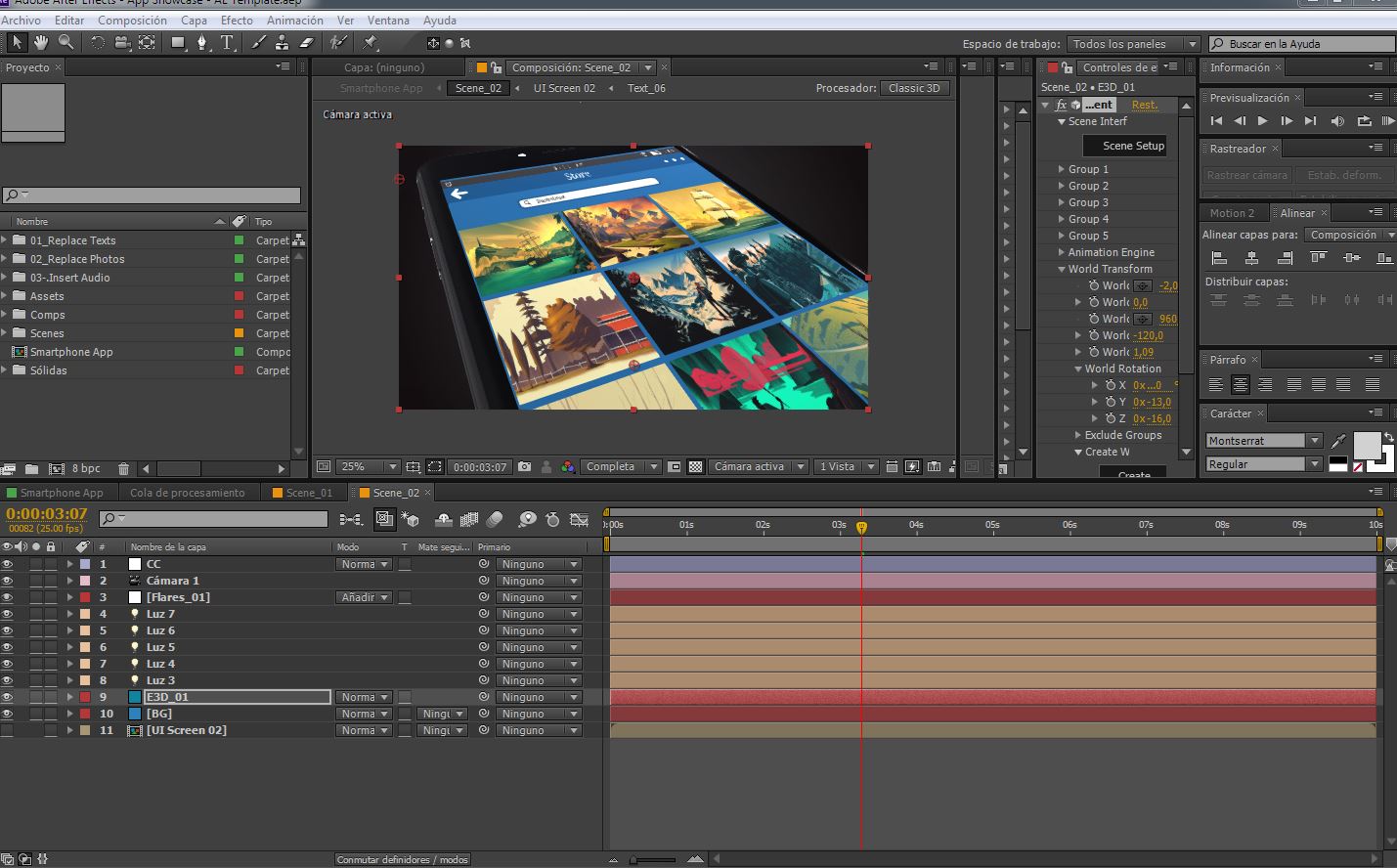Select the Brush tool
1397x868 pixels.
(x=258, y=42)
